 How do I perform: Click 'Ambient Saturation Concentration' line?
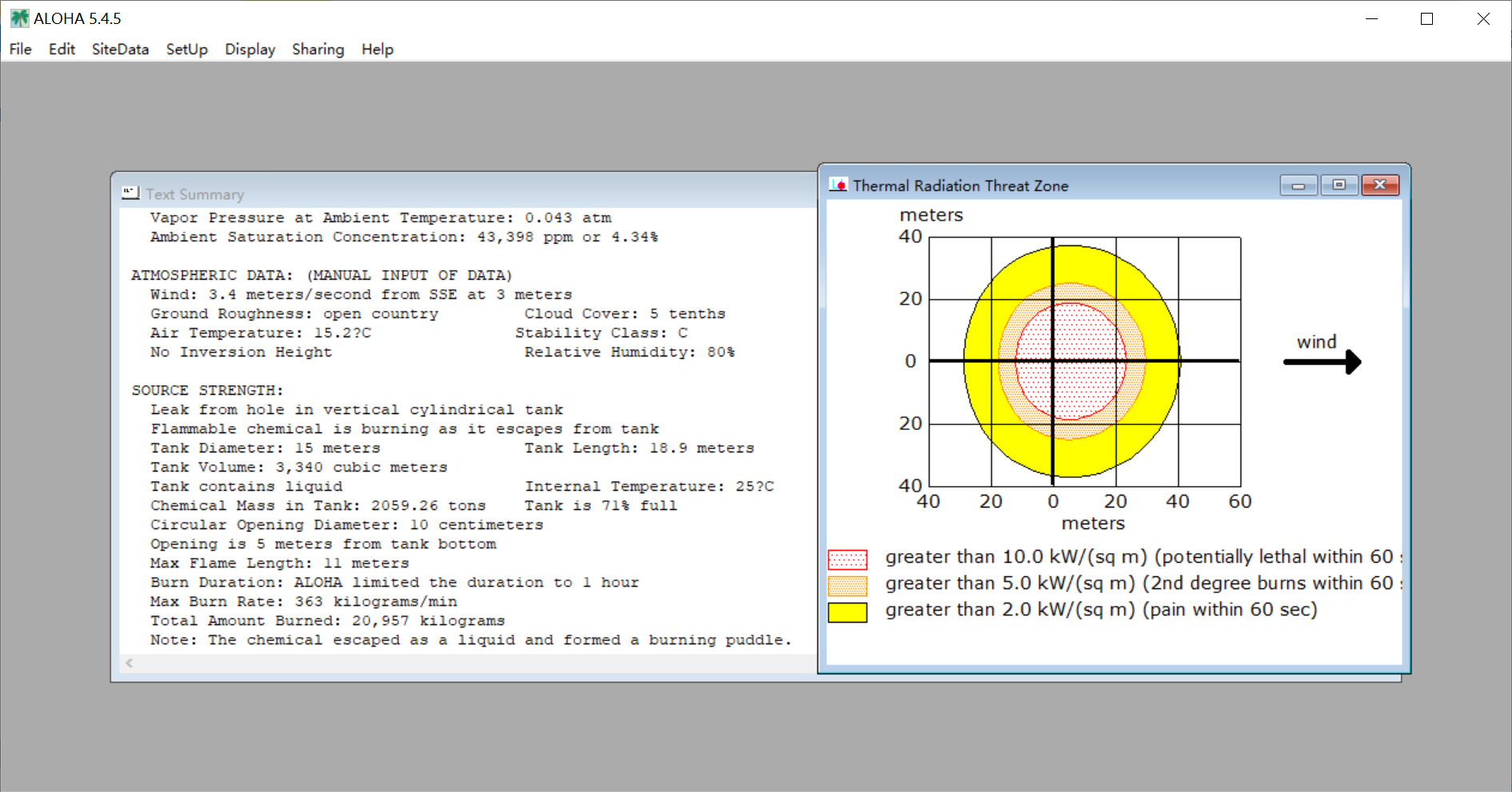tap(404, 237)
